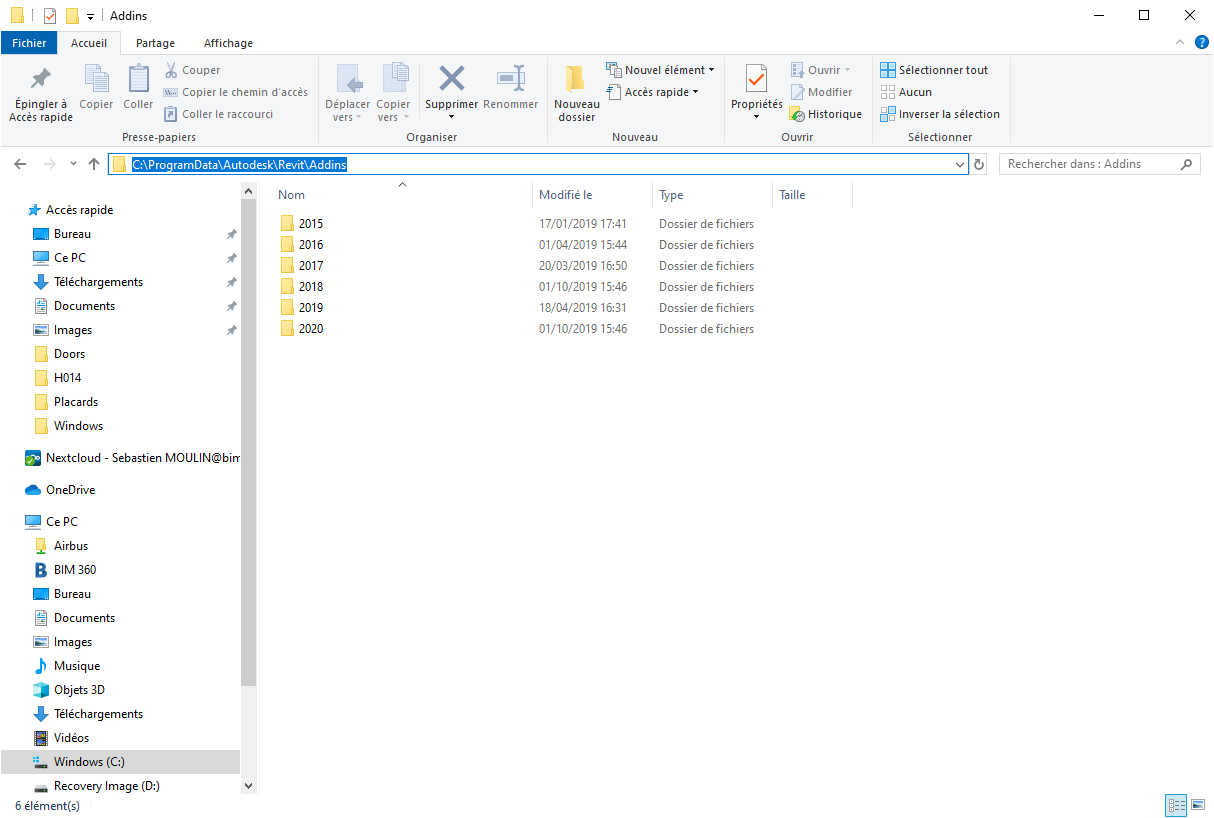Open the help question mark icon

[x=1201, y=43]
